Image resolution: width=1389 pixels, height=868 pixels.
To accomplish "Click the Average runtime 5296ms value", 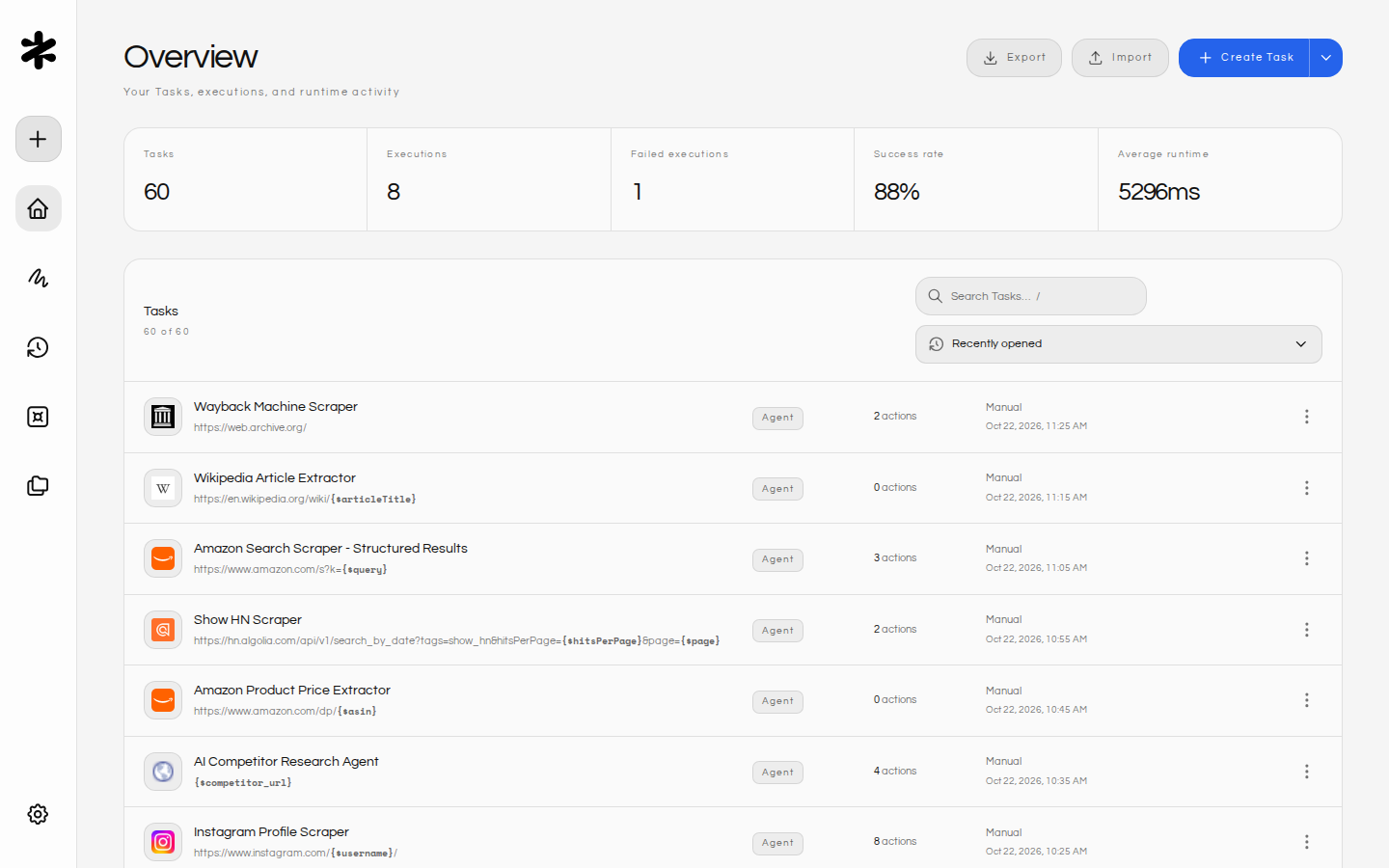I will tap(1158, 192).
